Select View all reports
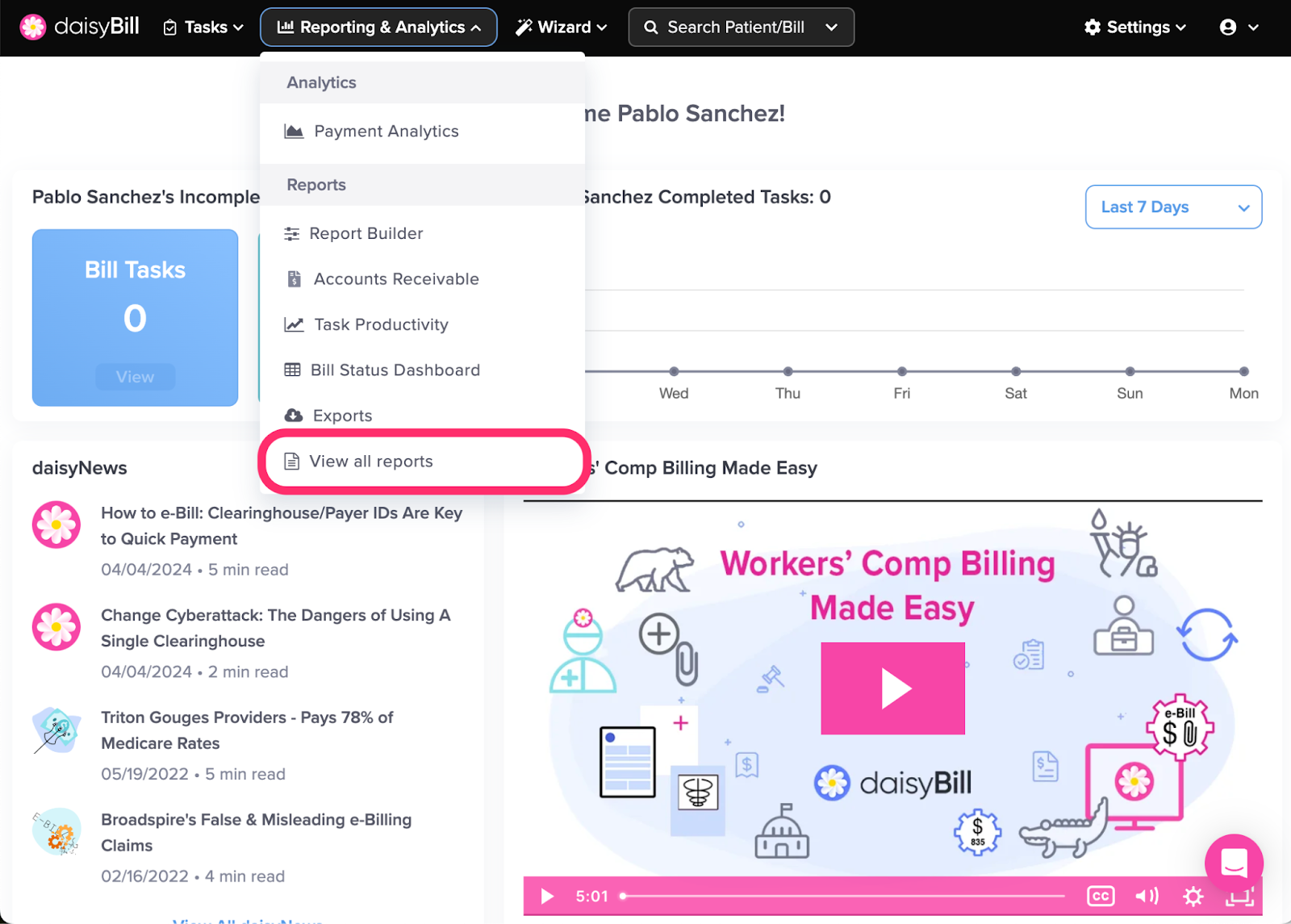The image size is (1291, 924). 370,461
